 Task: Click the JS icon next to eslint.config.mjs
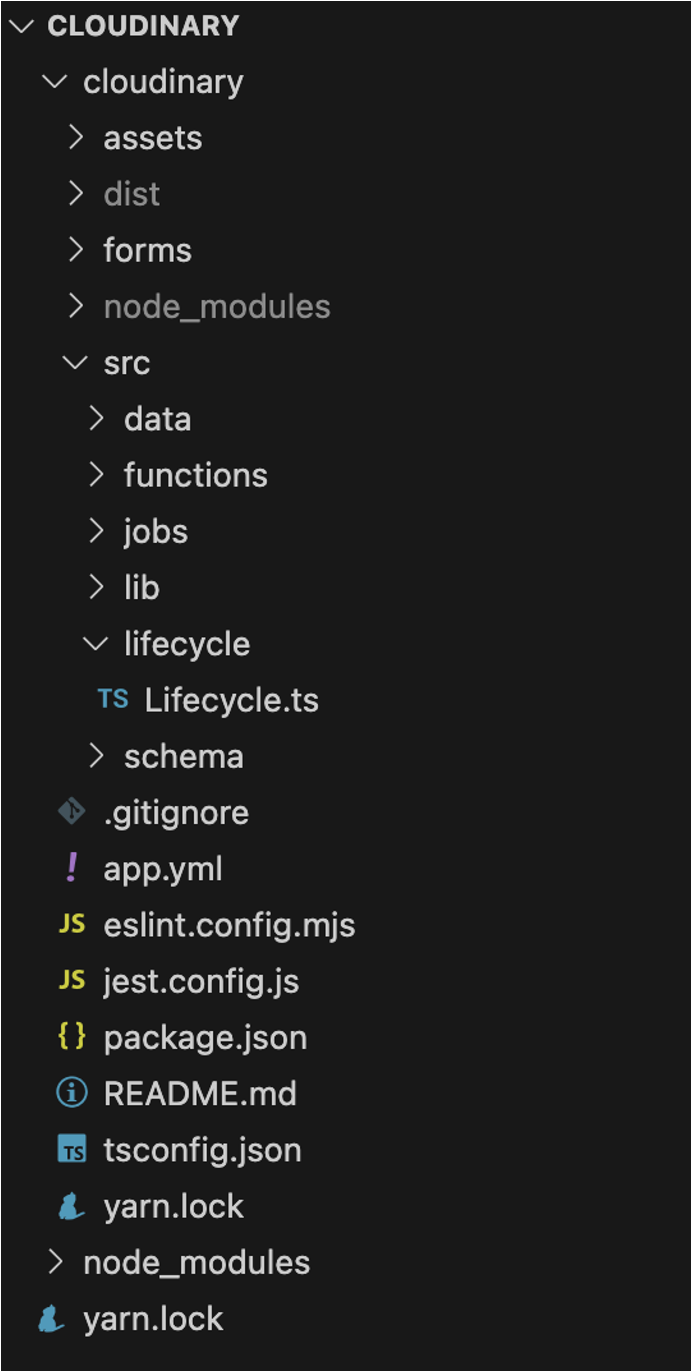coord(72,924)
